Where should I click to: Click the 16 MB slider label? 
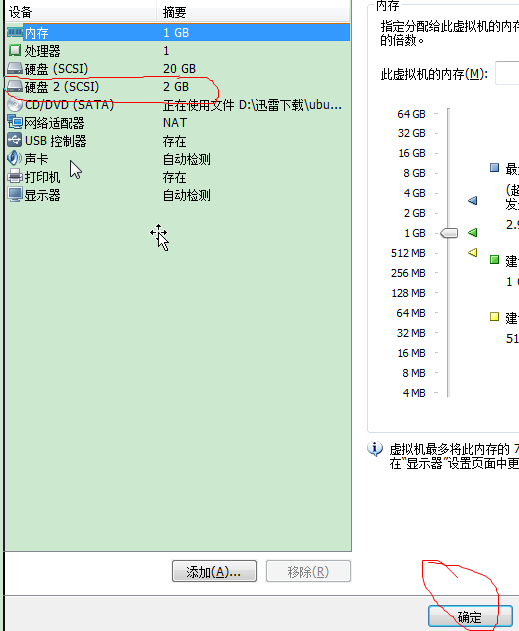411,353
